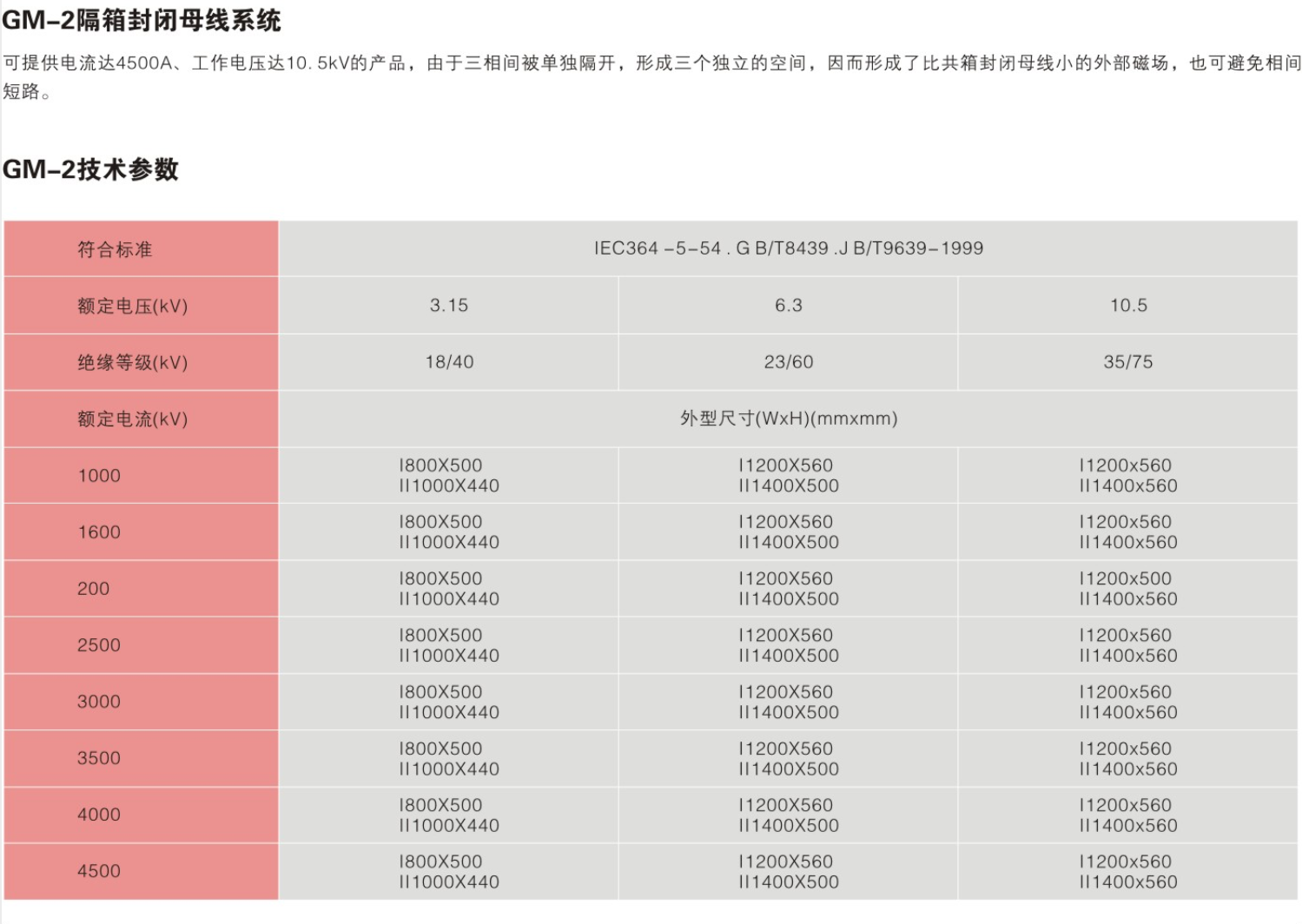Select the 1600 rated current row label
This screenshot has width=1302, height=924.
point(141,531)
